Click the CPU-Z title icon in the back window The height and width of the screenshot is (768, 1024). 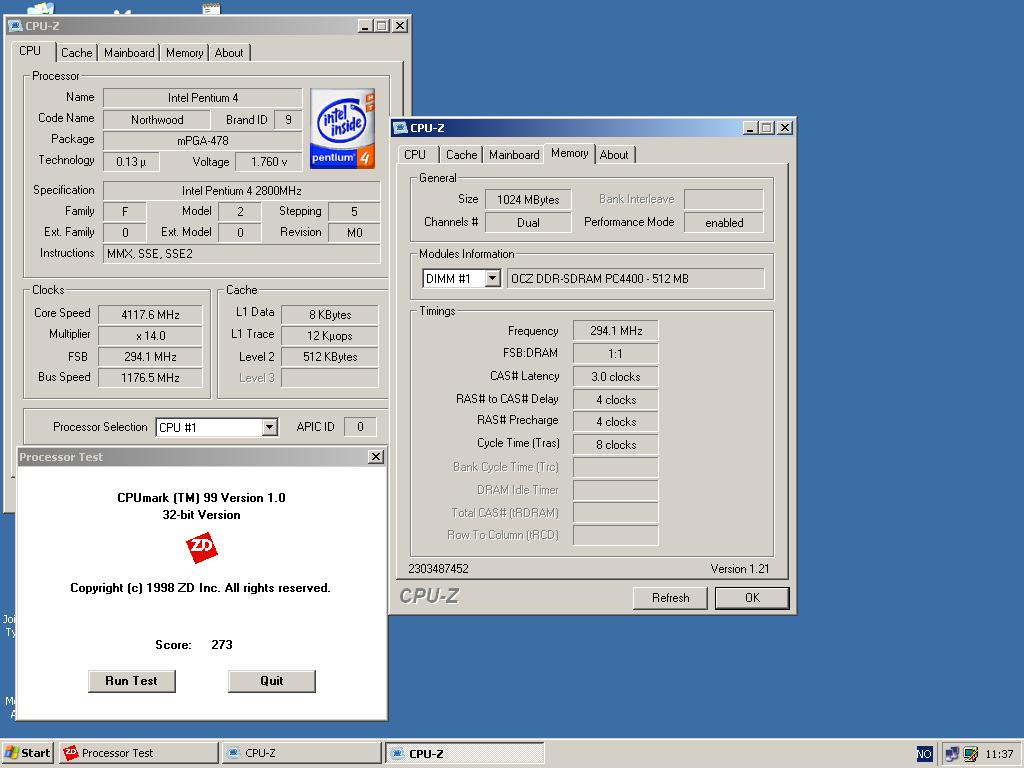click(16, 25)
